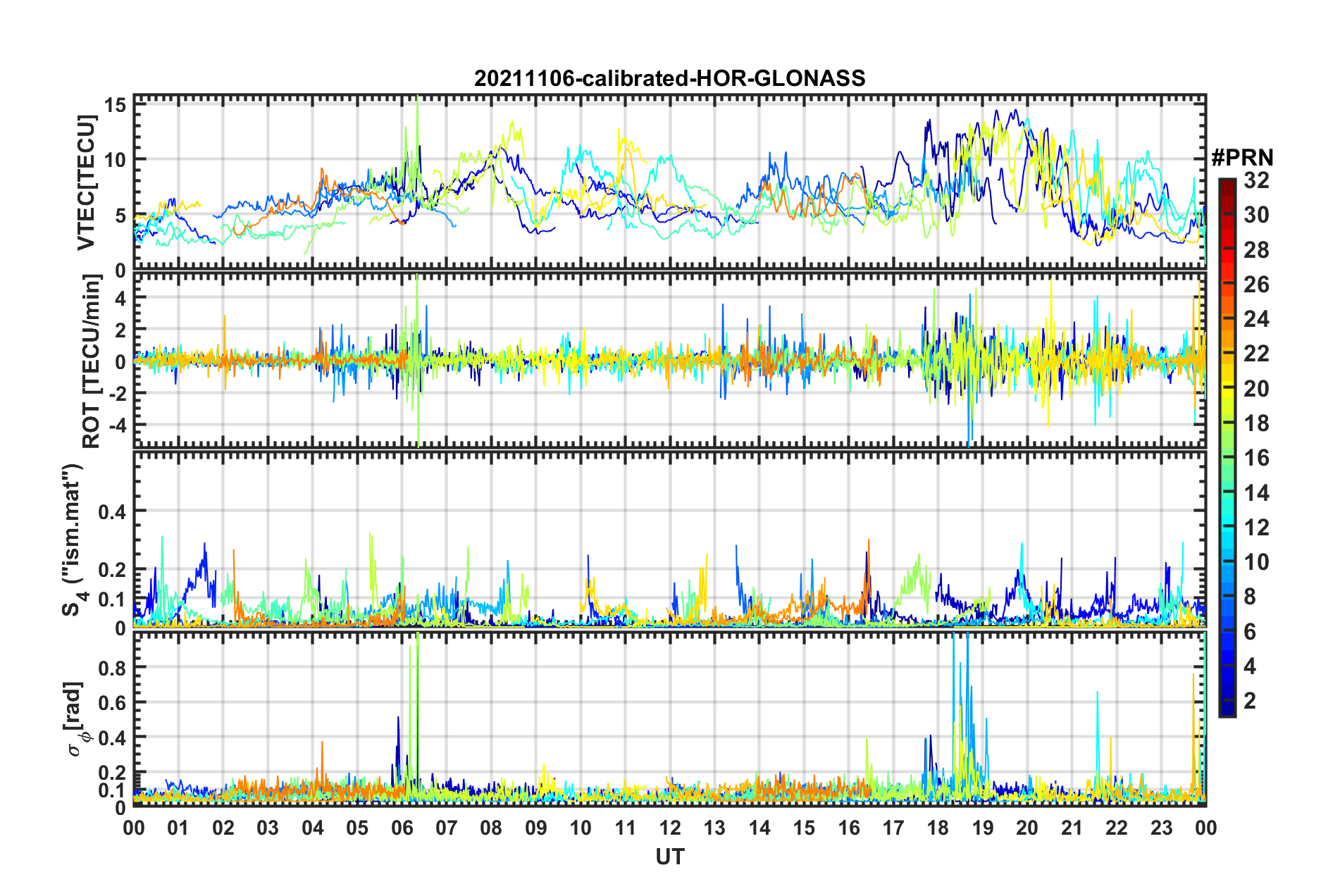Select UT axis tick label "13"
The height and width of the screenshot is (896, 1340).
click(714, 828)
